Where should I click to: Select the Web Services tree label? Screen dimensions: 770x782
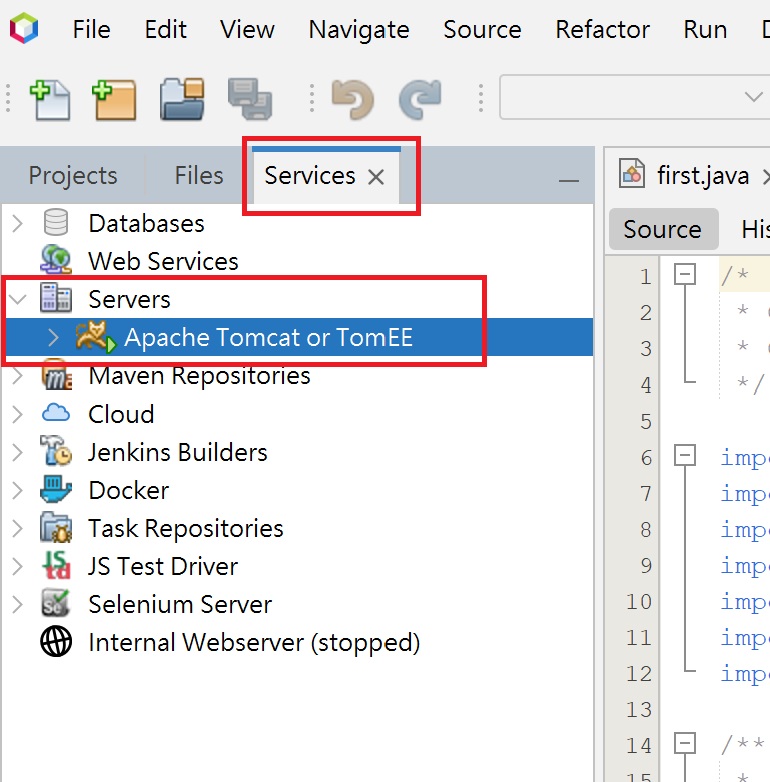(163, 261)
